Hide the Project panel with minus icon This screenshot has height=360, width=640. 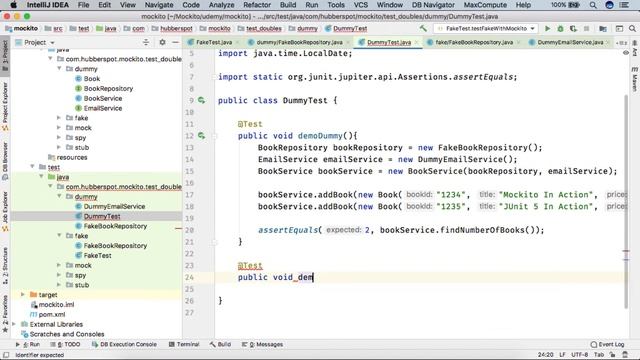(176, 42)
